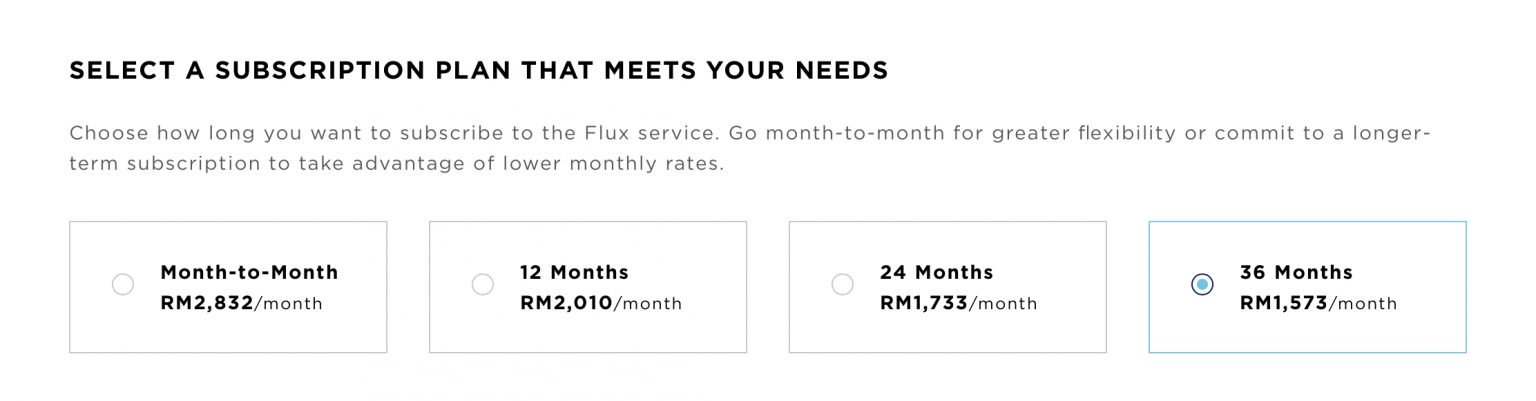Select the Month-to-Month radio button
The width and height of the screenshot is (1536, 401).
(x=123, y=285)
